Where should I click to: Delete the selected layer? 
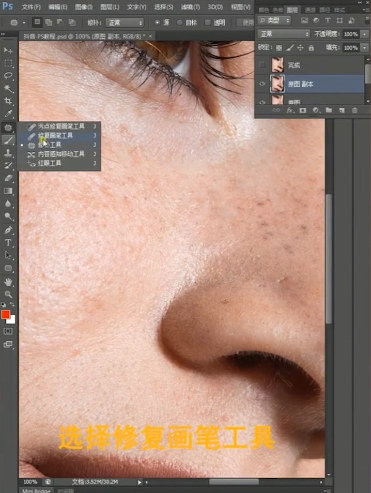354,110
